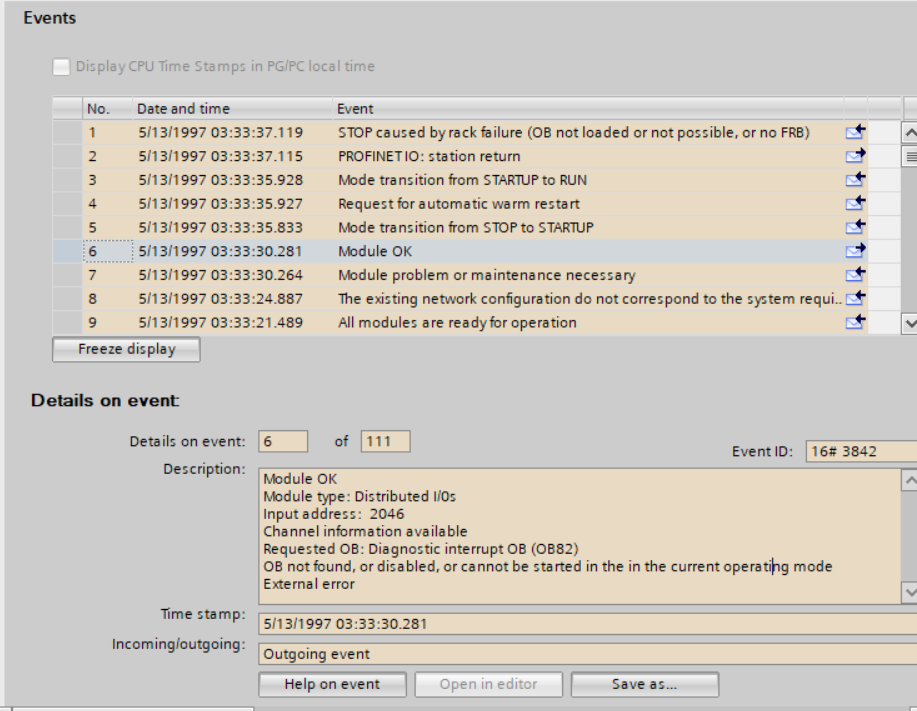Screen dimensions: 917x711
Task: Click the event icon in row 5
Action: [855, 227]
